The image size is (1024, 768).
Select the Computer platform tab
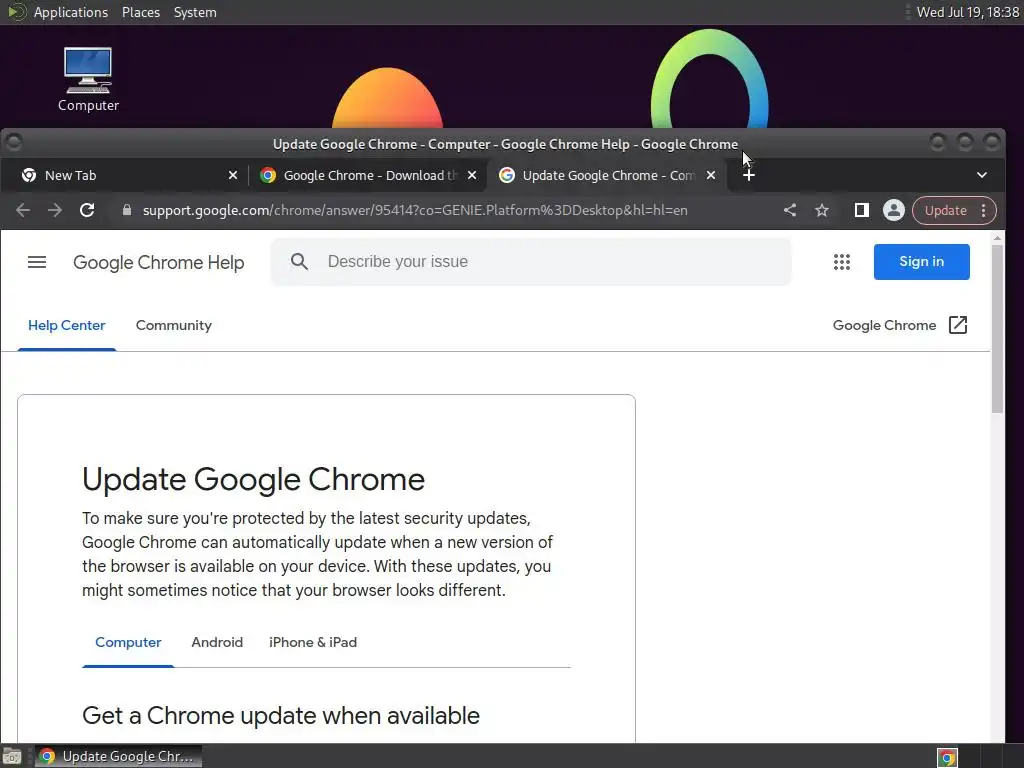click(x=128, y=643)
